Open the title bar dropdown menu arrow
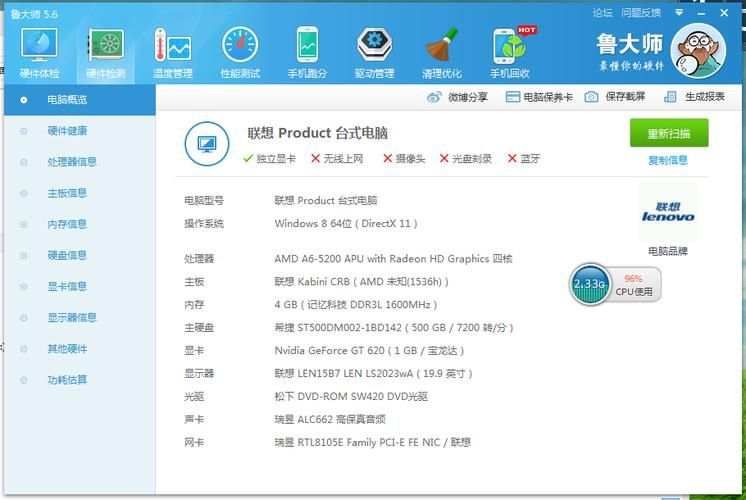The width and height of the screenshot is (746, 500). (679, 12)
